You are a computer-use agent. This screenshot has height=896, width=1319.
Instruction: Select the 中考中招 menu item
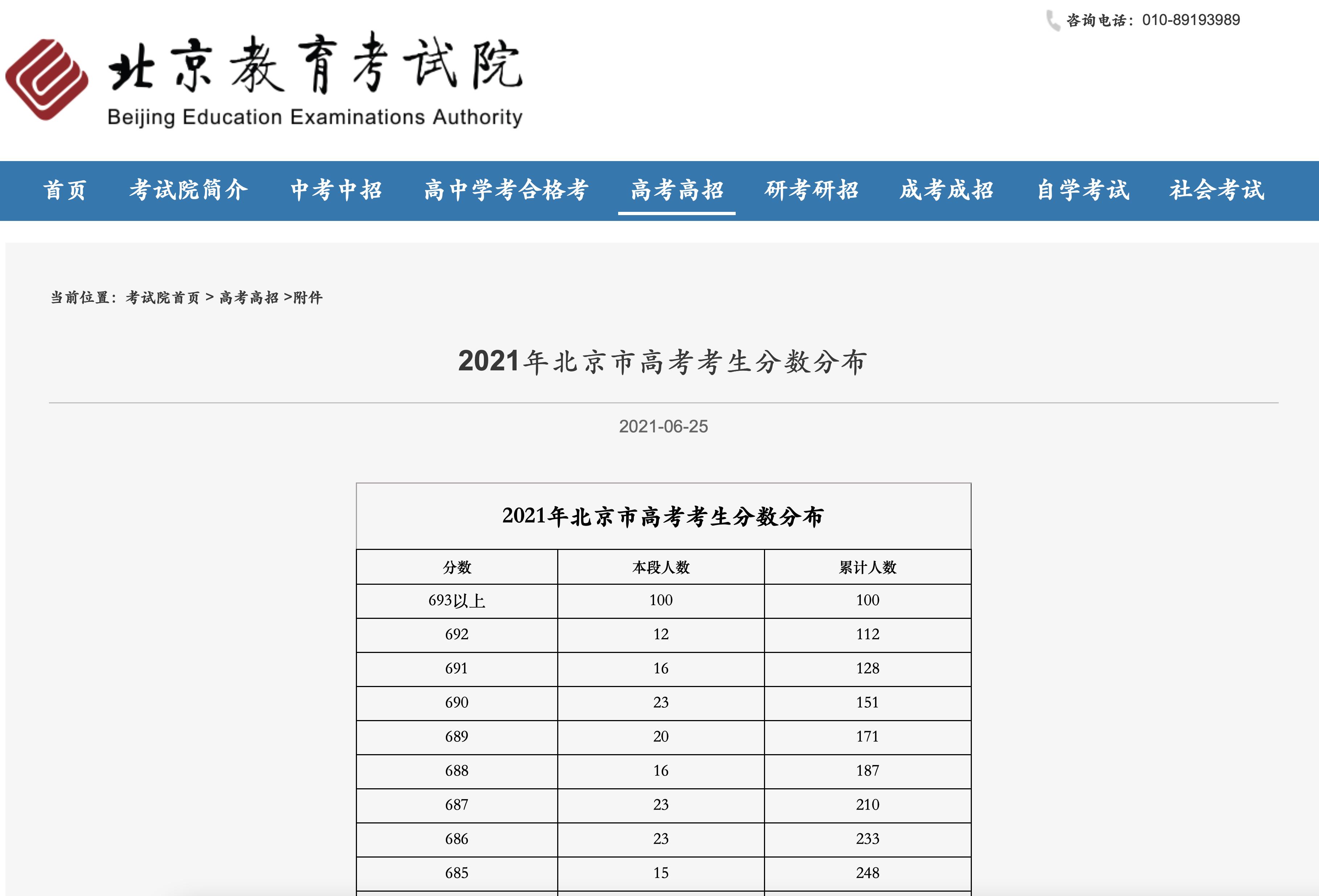(x=336, y=192)
